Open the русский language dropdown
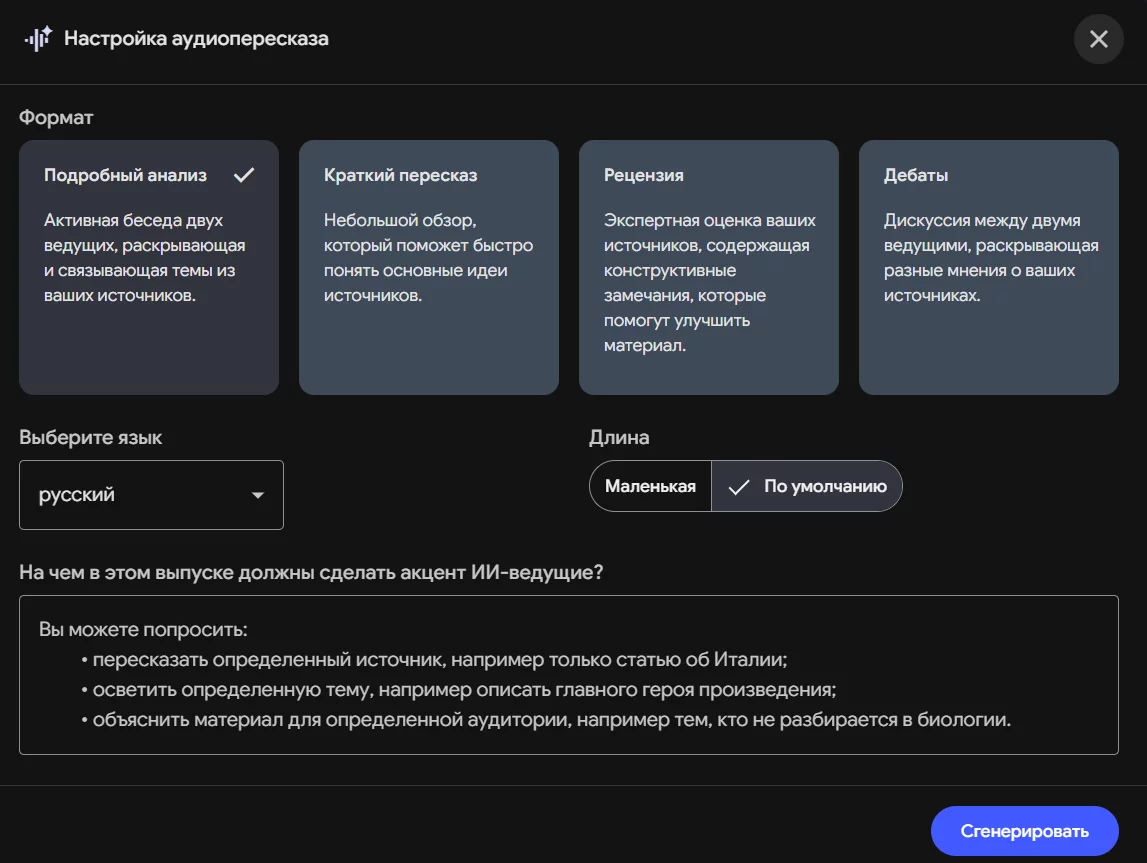 151,495
